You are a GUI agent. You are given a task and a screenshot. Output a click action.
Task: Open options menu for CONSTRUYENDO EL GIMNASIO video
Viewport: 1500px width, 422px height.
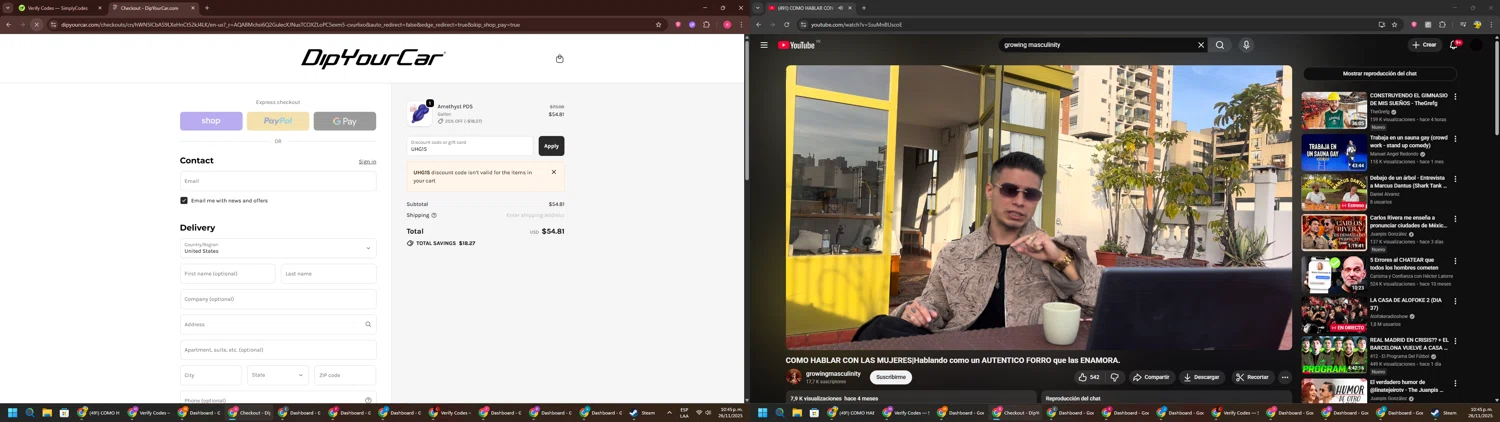click(1455, 97)
